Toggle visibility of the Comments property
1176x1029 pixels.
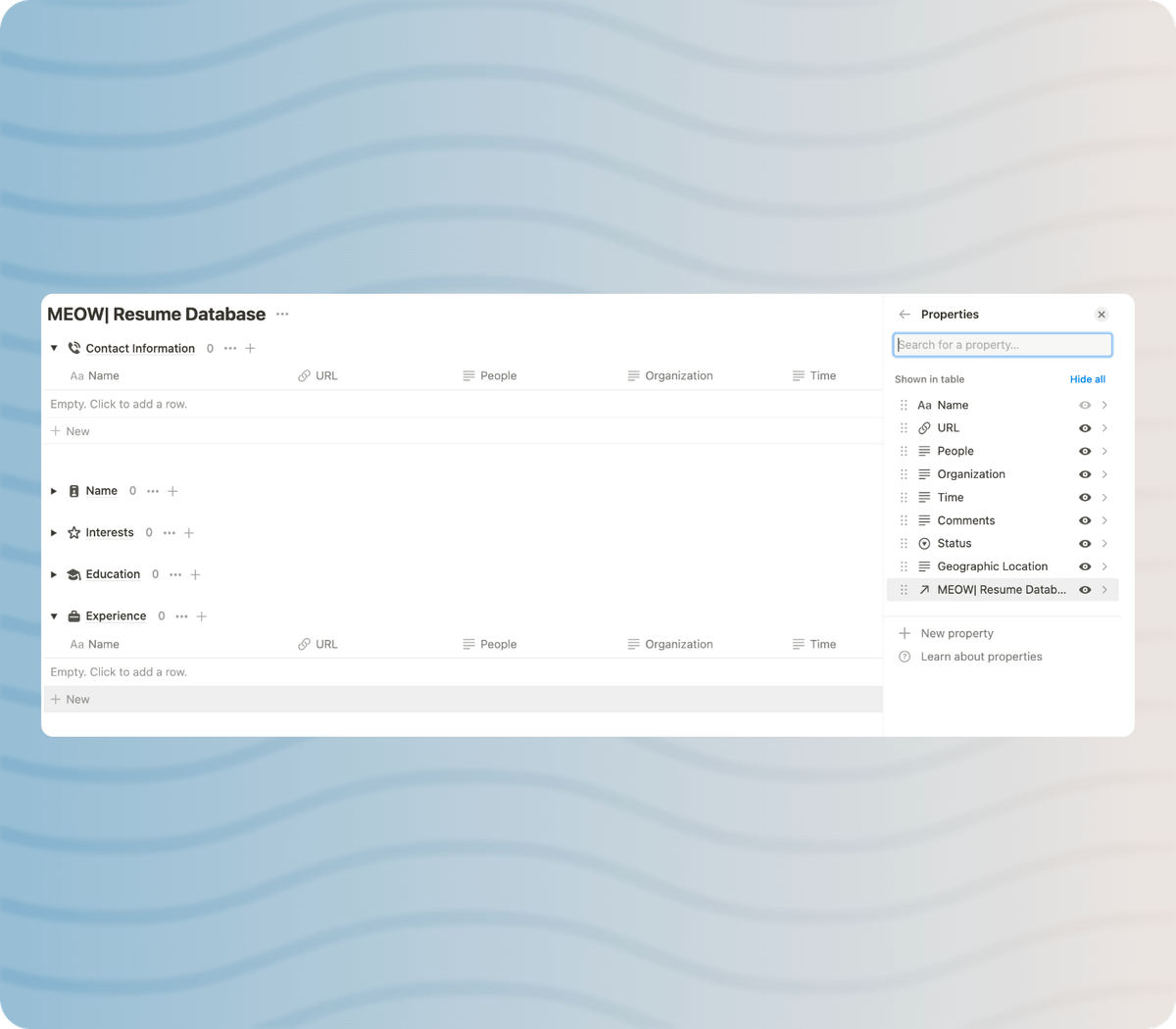coord(1085,520)
